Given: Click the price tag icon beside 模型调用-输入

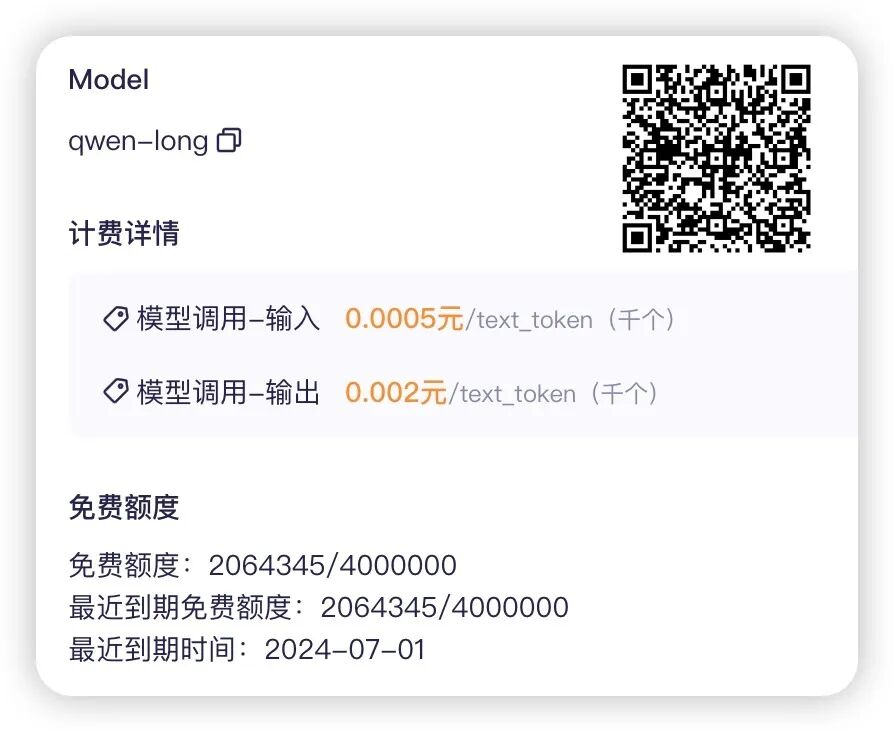Looking at the screenshot, I should (x=116, y=319).
